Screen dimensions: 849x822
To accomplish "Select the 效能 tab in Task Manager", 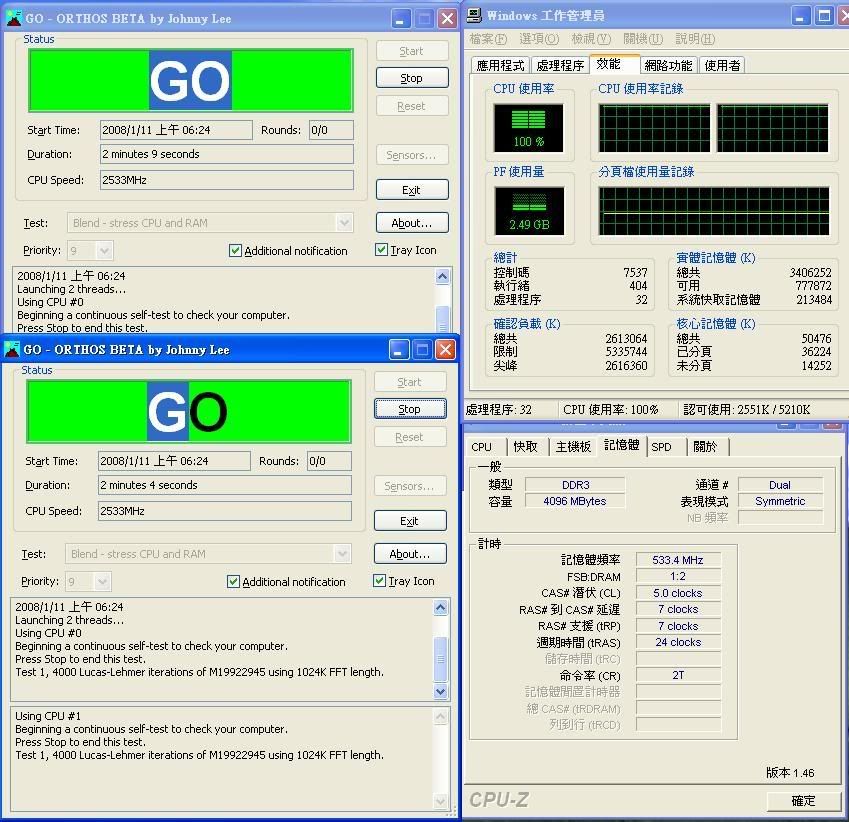I will [x=613, y=64].
